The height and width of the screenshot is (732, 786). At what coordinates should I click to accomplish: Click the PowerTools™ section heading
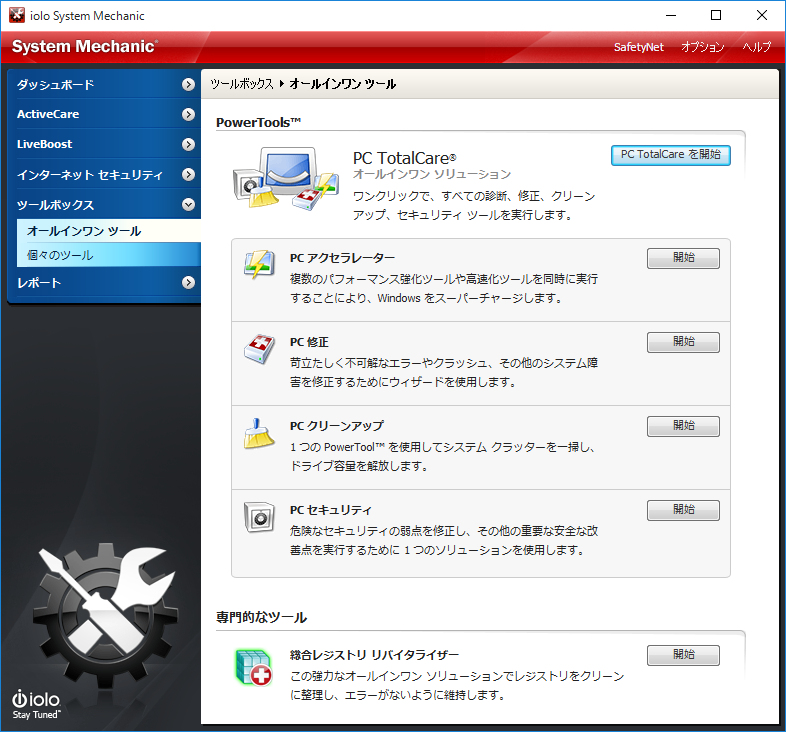258,122
